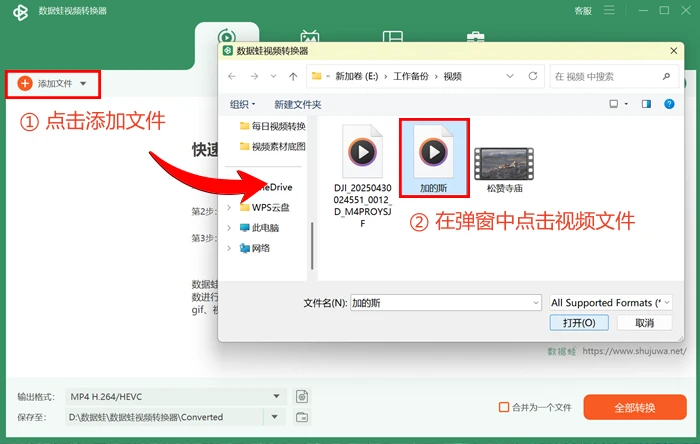700x444 pixels.
Task: Open the toolbox tab with the briefcase icon
Action: click(475, 37)
